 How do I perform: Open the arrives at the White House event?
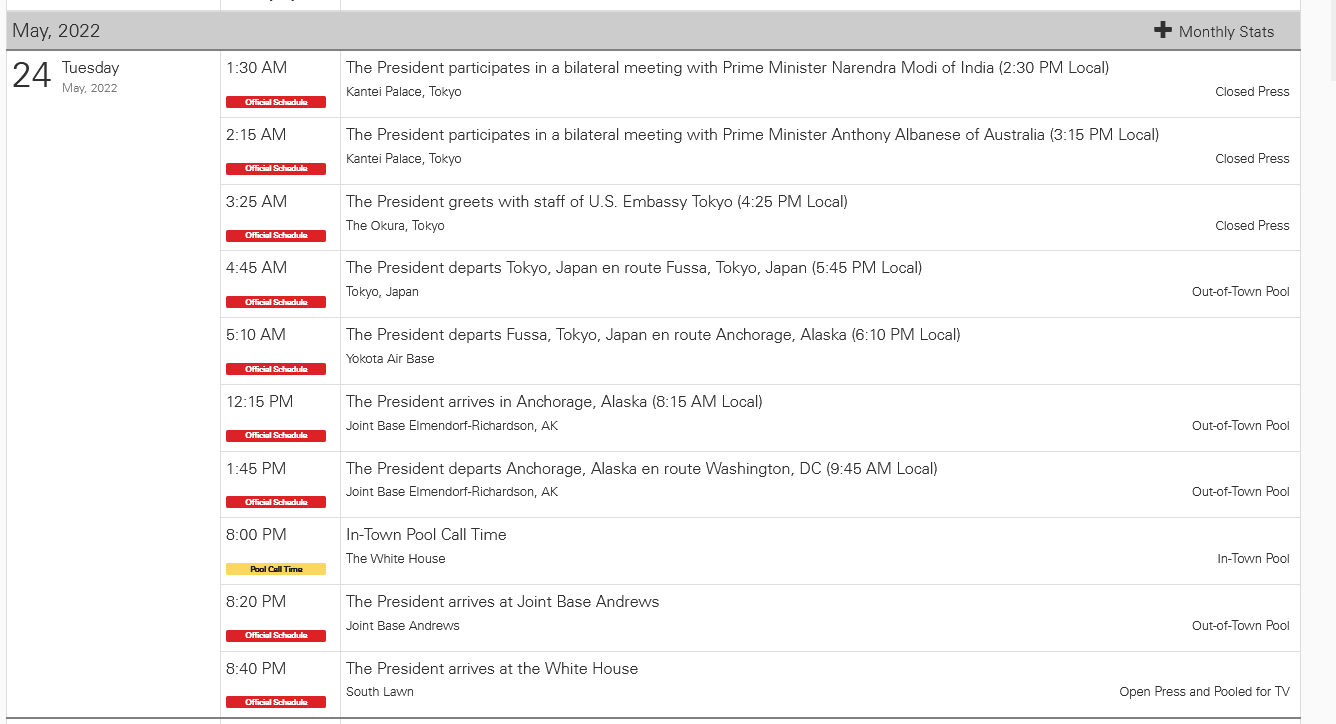[492, 669]
